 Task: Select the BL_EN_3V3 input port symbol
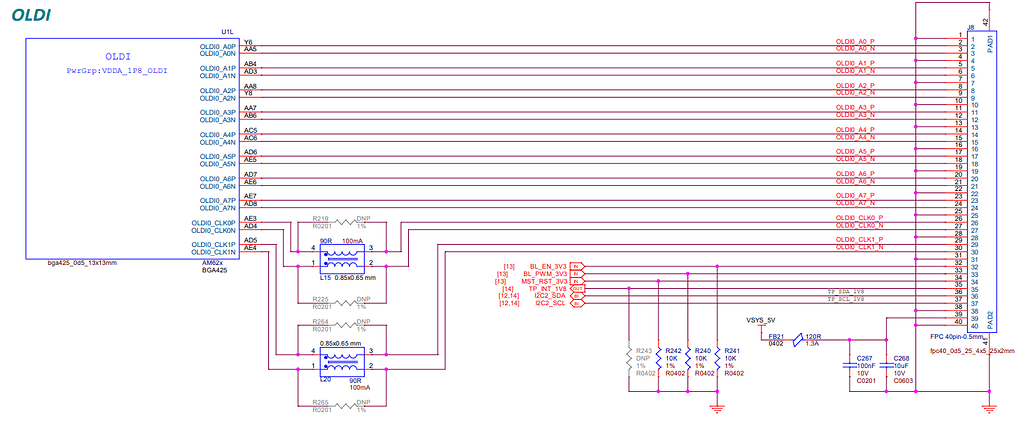click(x=577, y=266)
